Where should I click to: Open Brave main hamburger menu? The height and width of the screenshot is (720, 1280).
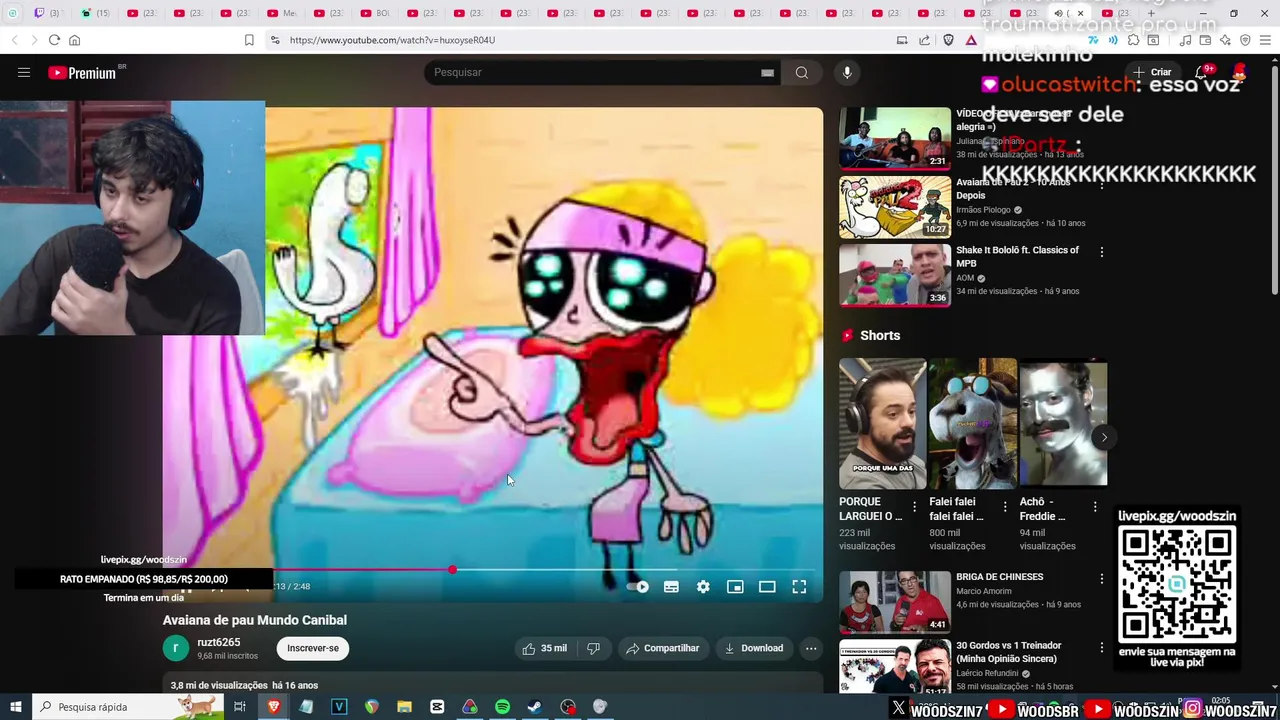coord(1265,40)
